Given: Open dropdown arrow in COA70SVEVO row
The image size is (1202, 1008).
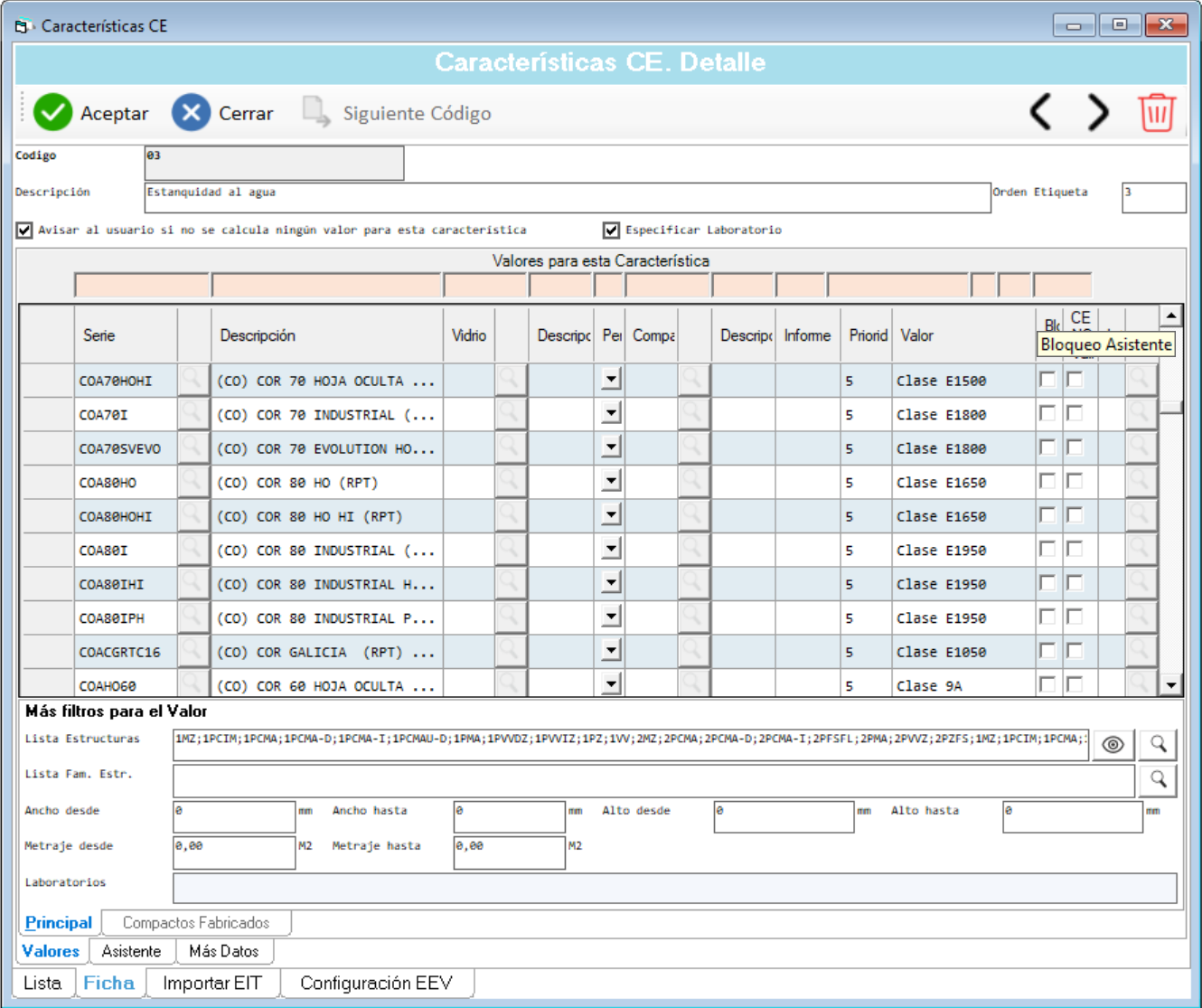Looking at the screenshot, I should click(612, 447).
